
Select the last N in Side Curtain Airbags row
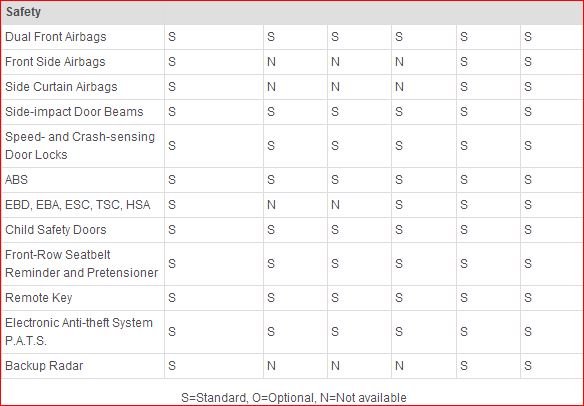399,87
